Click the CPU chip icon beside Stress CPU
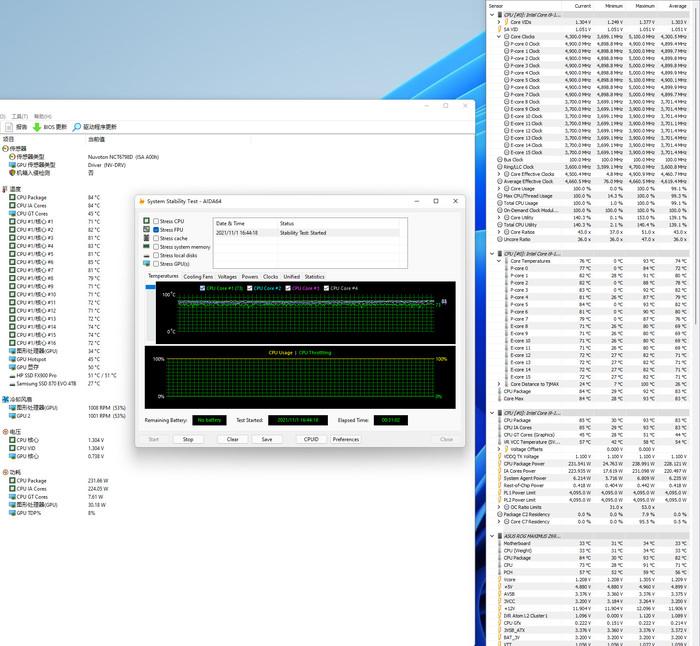Screen dimensions: 700x646 click(x=146, y=221)
